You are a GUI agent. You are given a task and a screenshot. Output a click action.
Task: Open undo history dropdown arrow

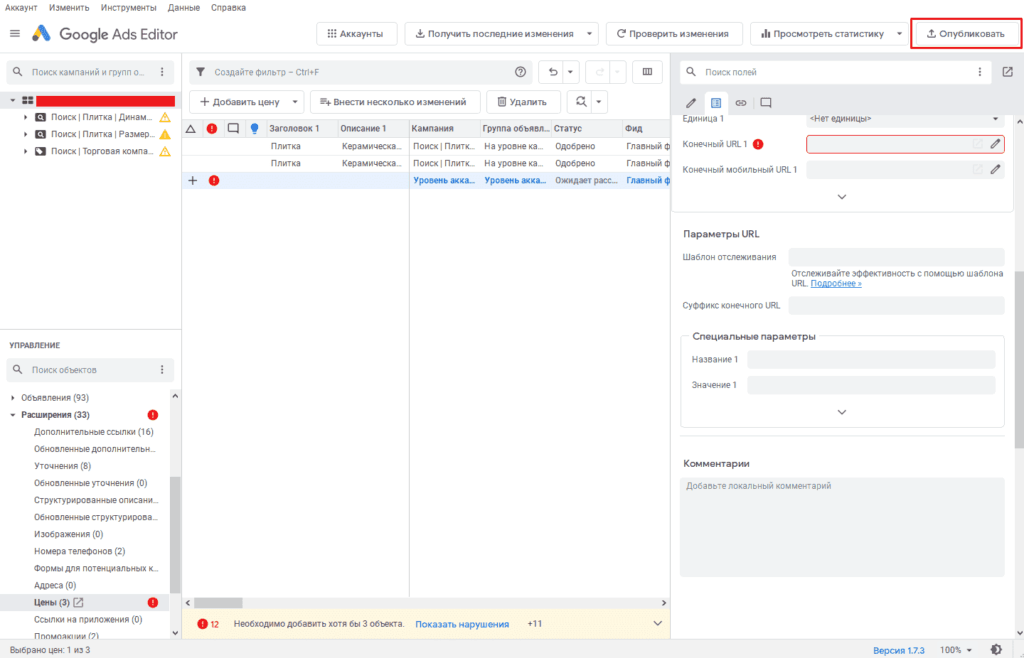coord(570,72)
